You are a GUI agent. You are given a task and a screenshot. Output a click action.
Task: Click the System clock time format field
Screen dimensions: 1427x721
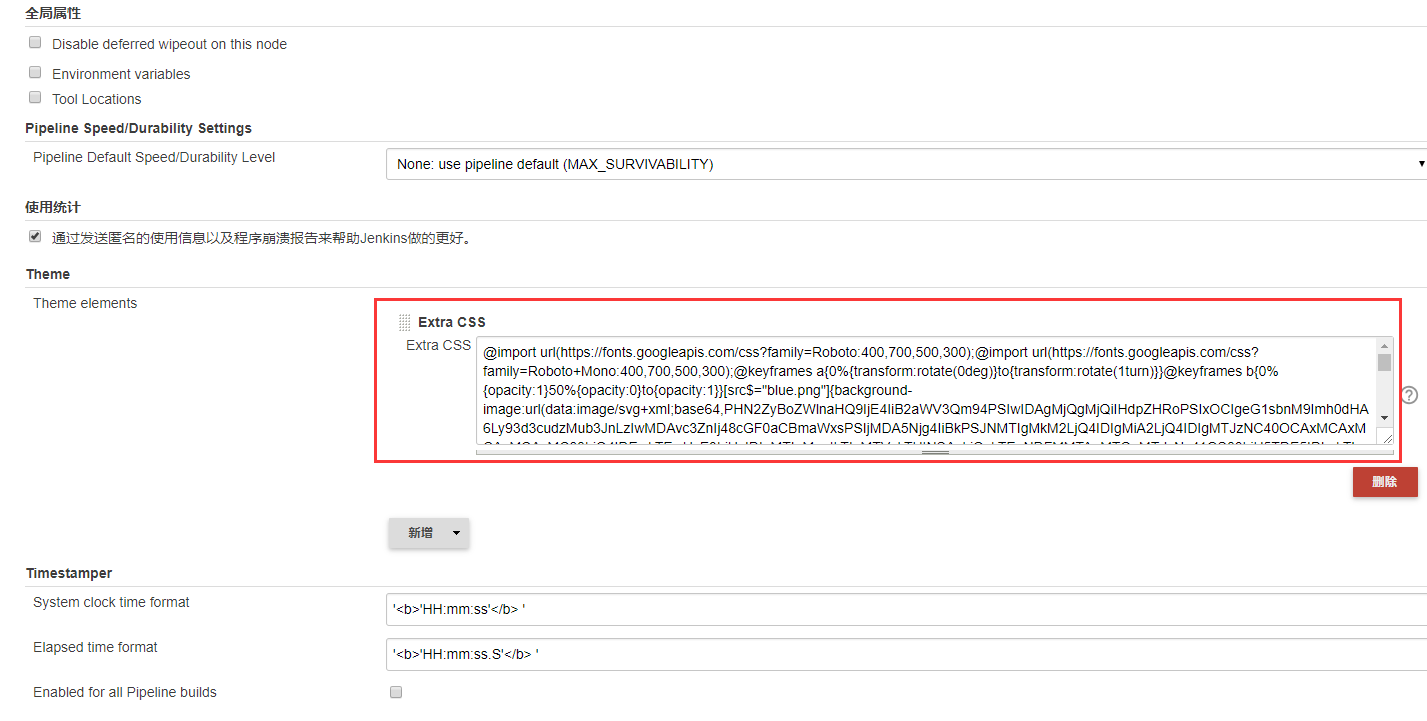click(700, 607)
